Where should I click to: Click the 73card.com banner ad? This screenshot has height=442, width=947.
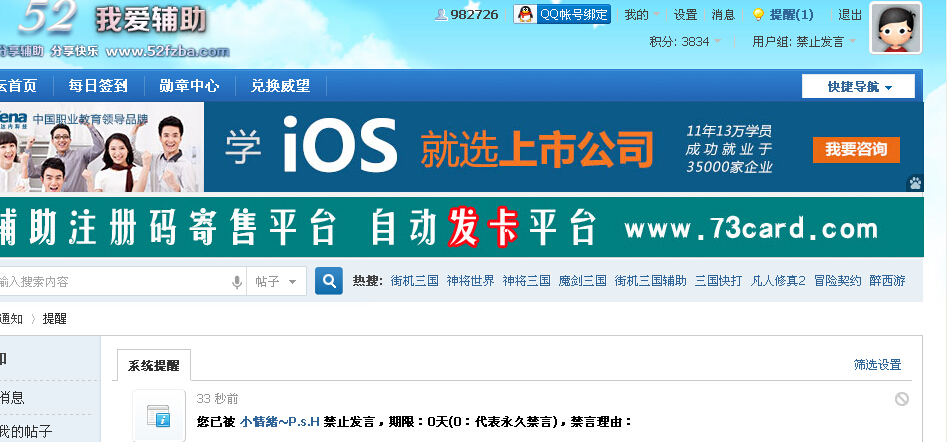click(461, 228)
